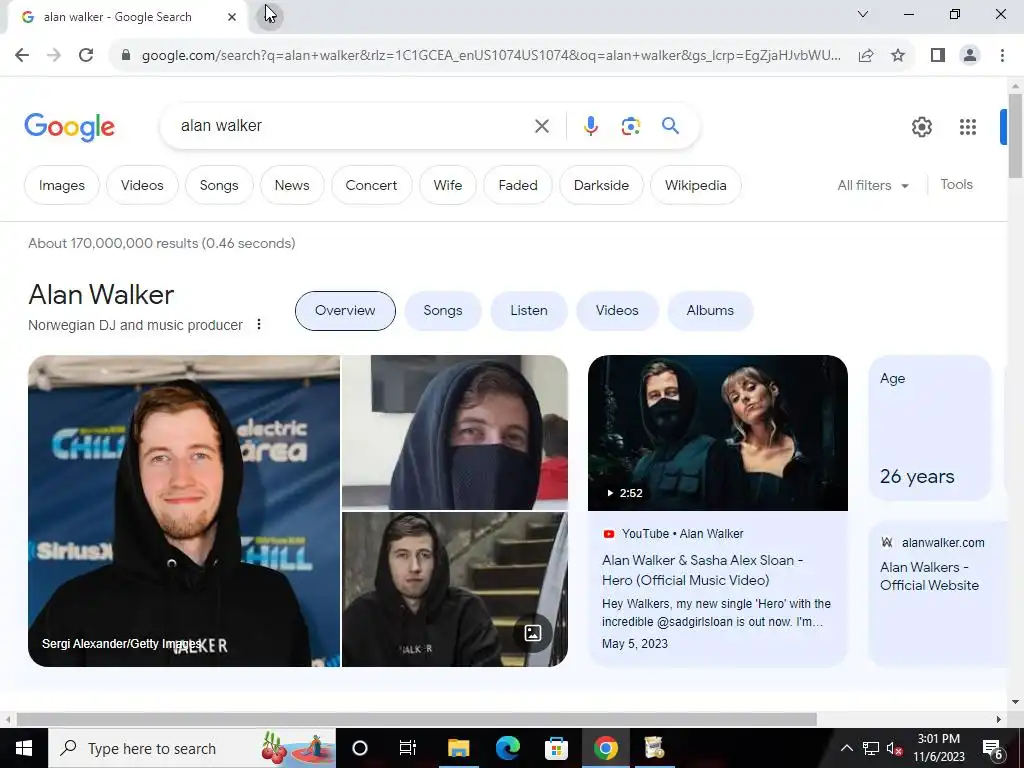Open the Age 26 years card

pyautogui.click(x=930, y=428)
